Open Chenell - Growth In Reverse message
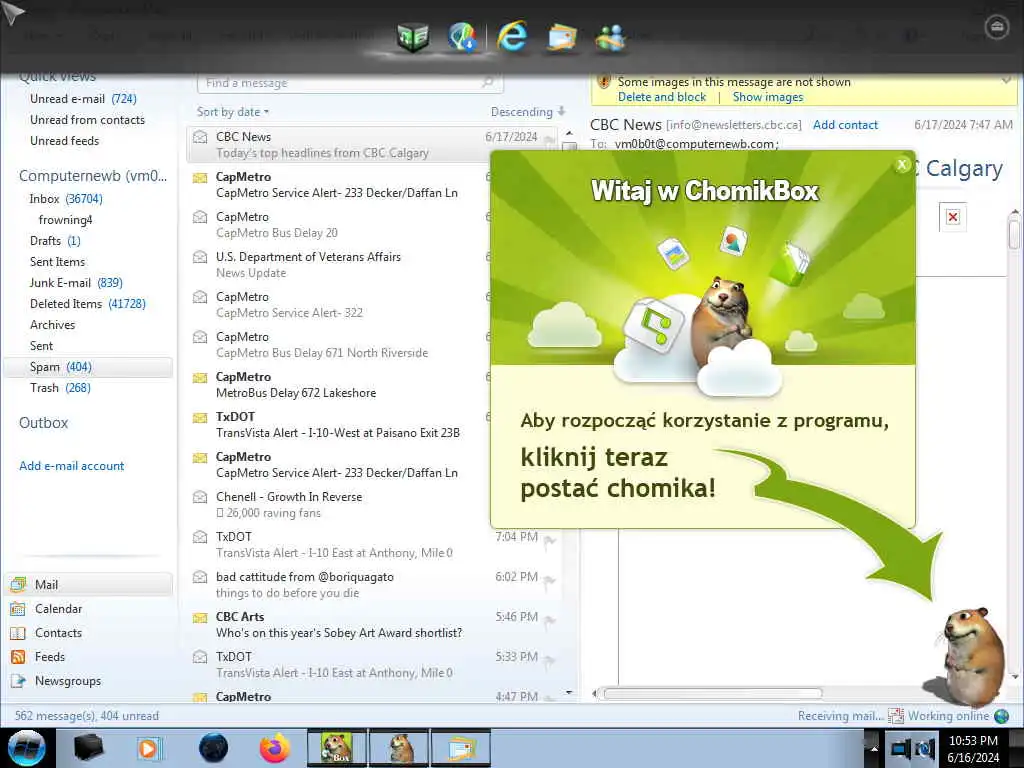 pos(340,505)
